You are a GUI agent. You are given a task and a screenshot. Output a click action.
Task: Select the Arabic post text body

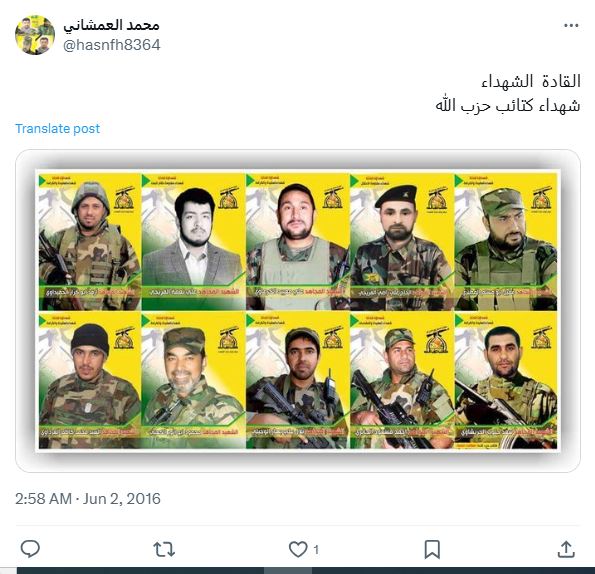pos(508,93)
